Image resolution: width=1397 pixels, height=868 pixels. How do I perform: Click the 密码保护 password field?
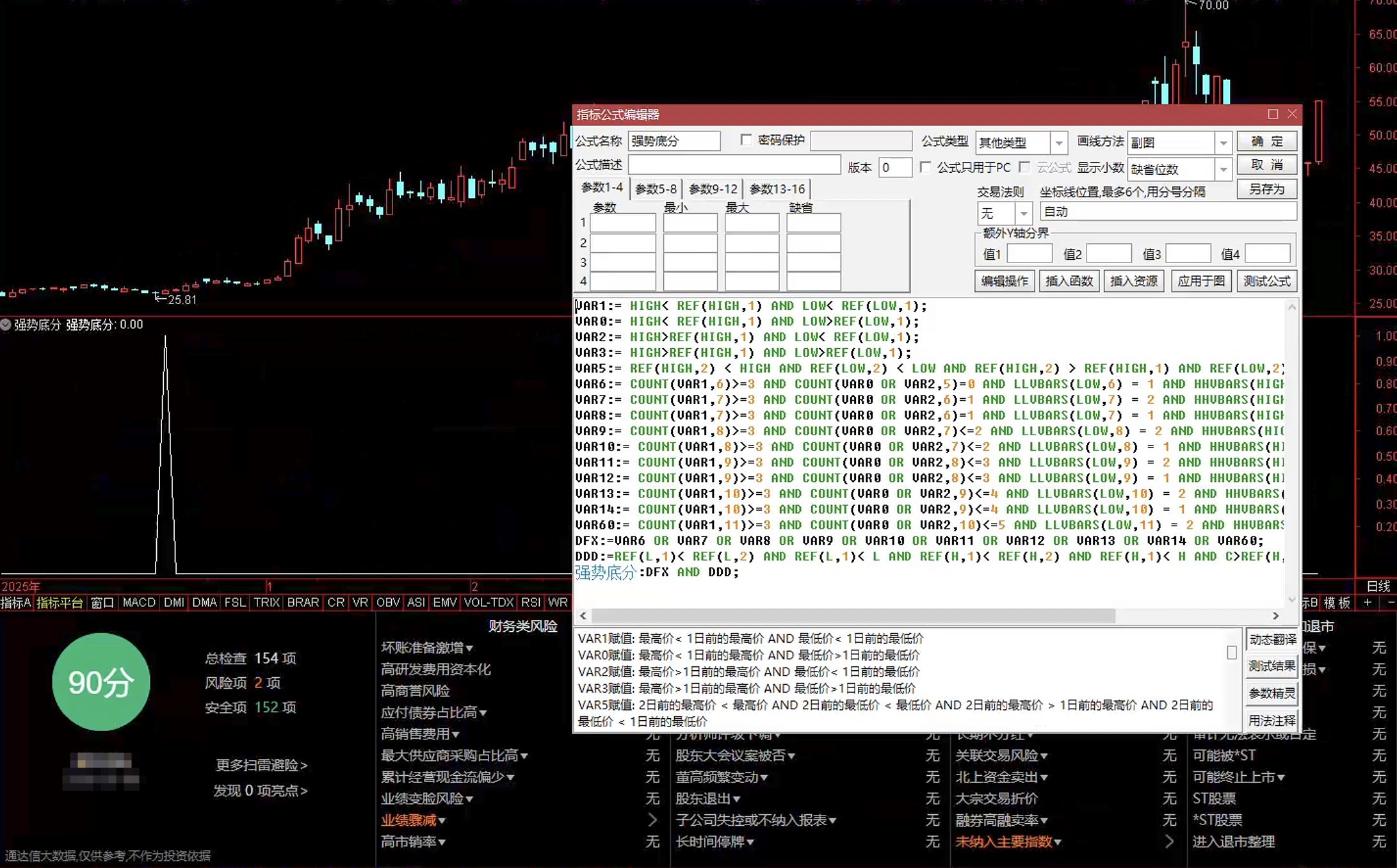[861, 141]
